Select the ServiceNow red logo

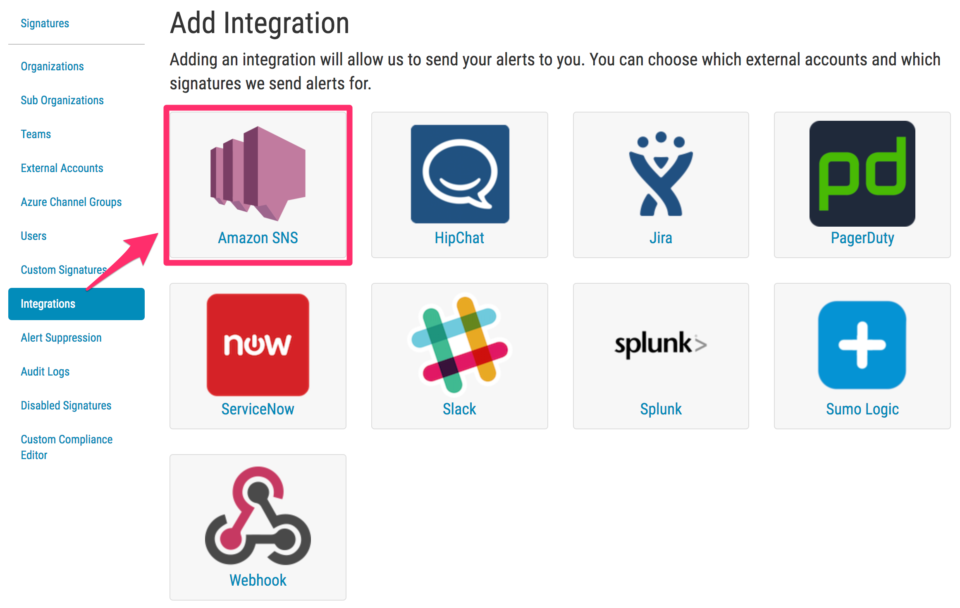258,345
